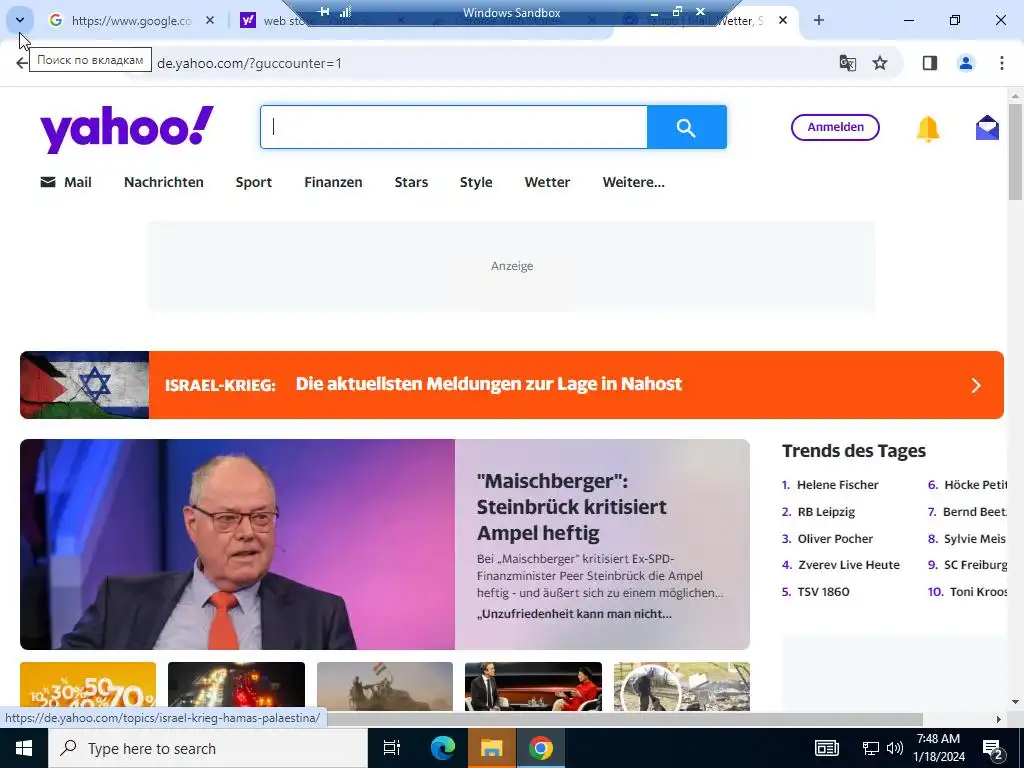Open the translate page icon
Screen dimensions: 1024x768
[848, 63]
